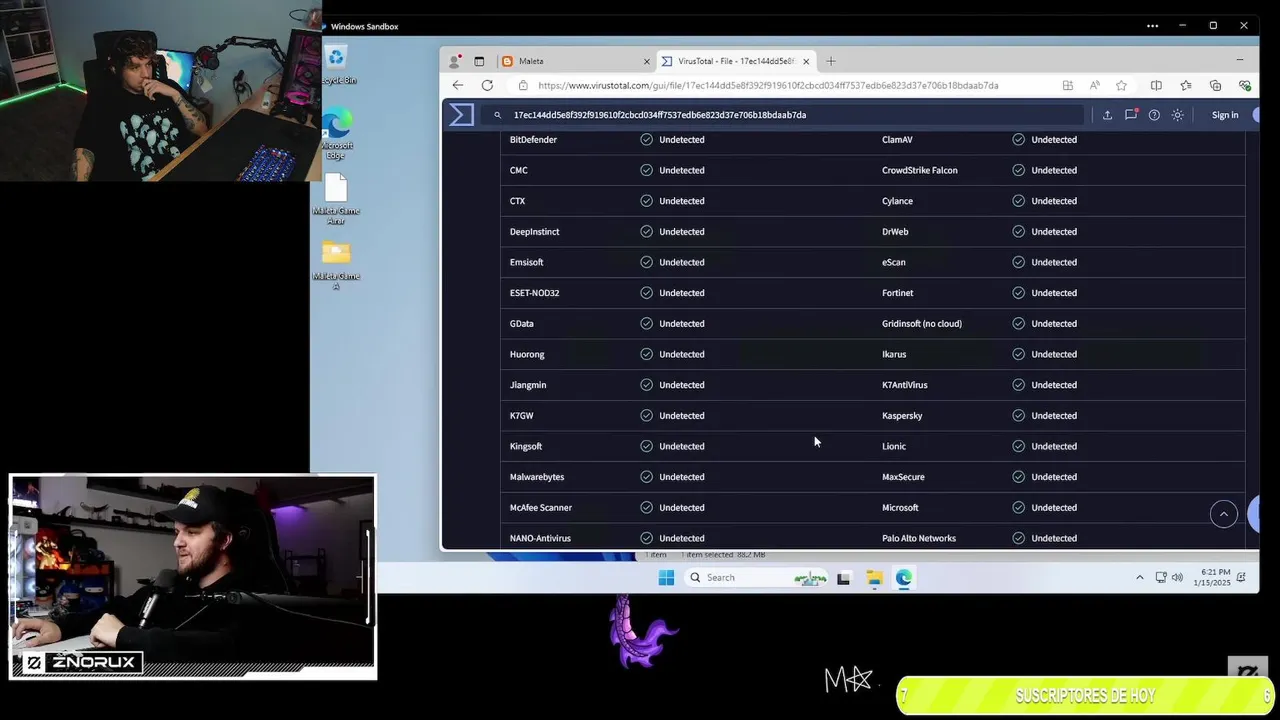Image resolution: width=1280 pixels, height=720 pixels.
Task: Show hidden tray icons chevron
Action: [x=1139, y=578]
